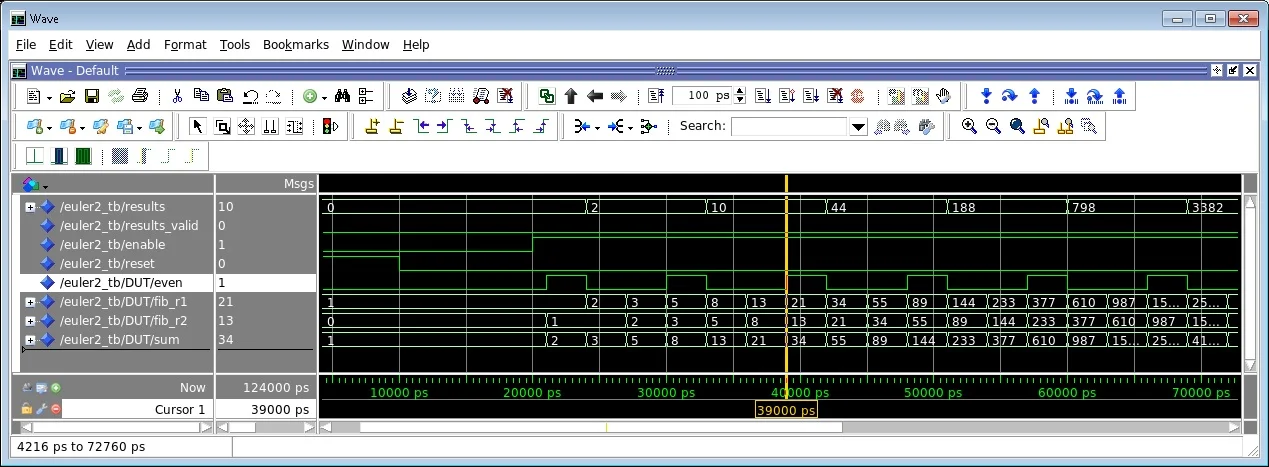Expand the /euler2_tb/DUT/fib_r1 signal

(x=30, y=301)
